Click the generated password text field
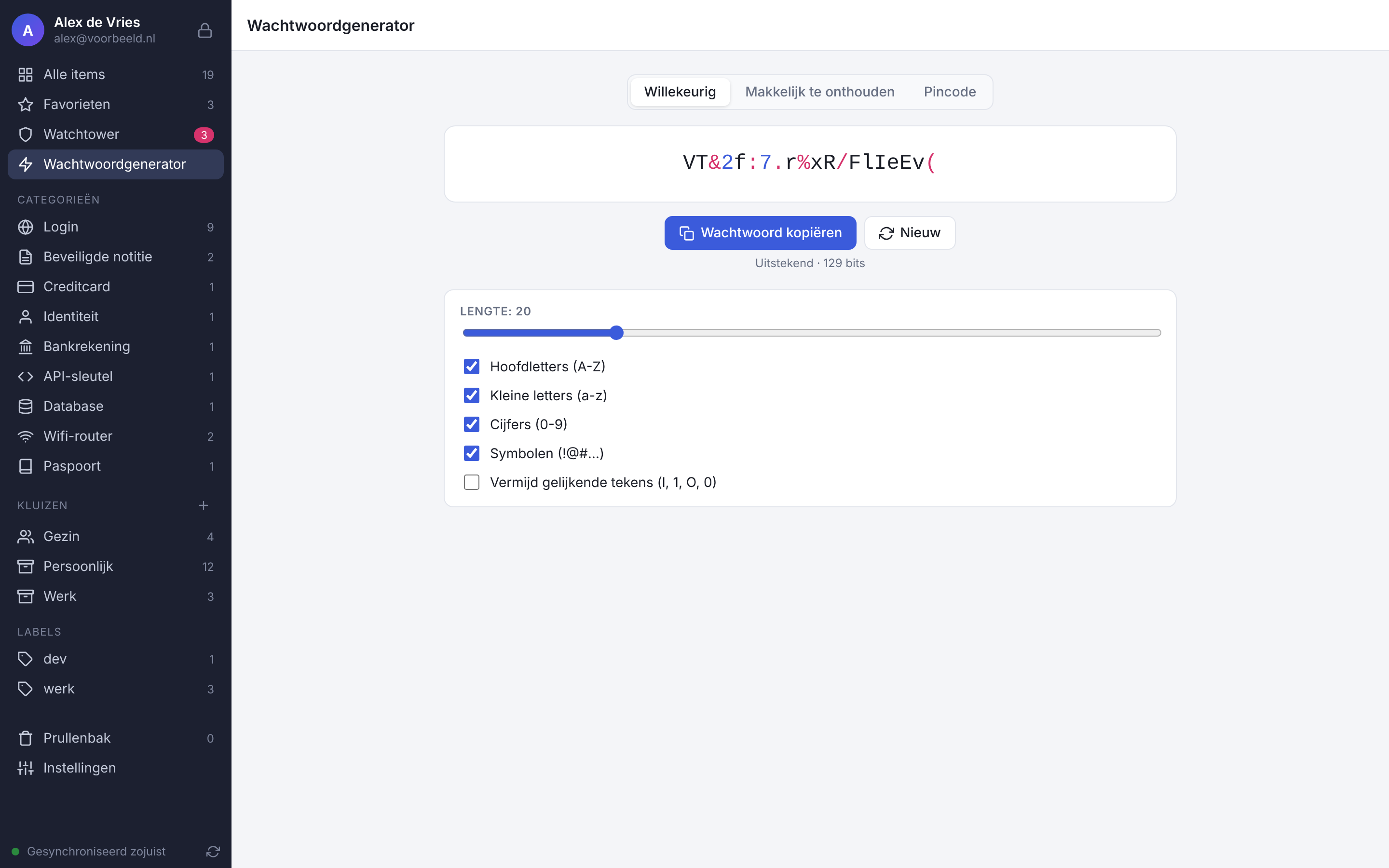This screenshot has height=868, width=1389. point(810,163)
